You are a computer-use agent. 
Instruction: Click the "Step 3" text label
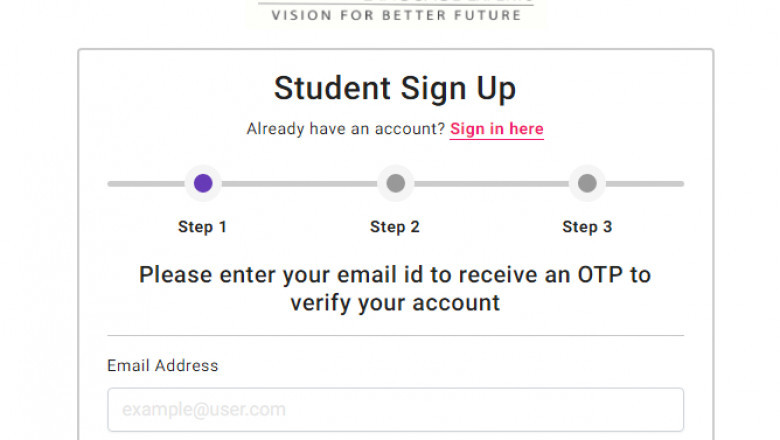click(x=587, y=227)
